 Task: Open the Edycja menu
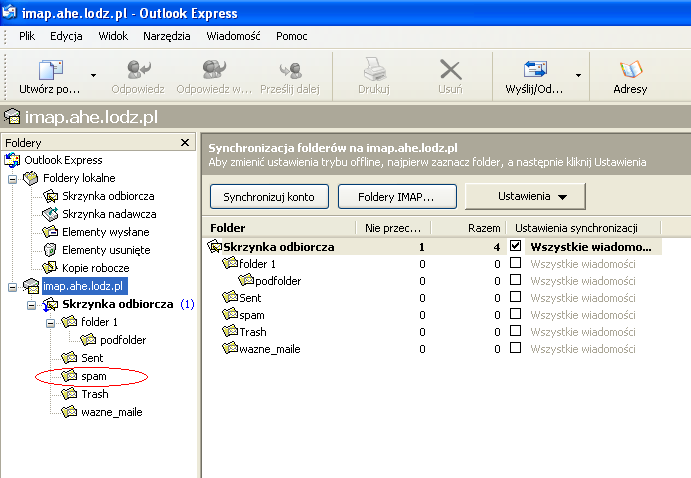(x=66, y=36)
